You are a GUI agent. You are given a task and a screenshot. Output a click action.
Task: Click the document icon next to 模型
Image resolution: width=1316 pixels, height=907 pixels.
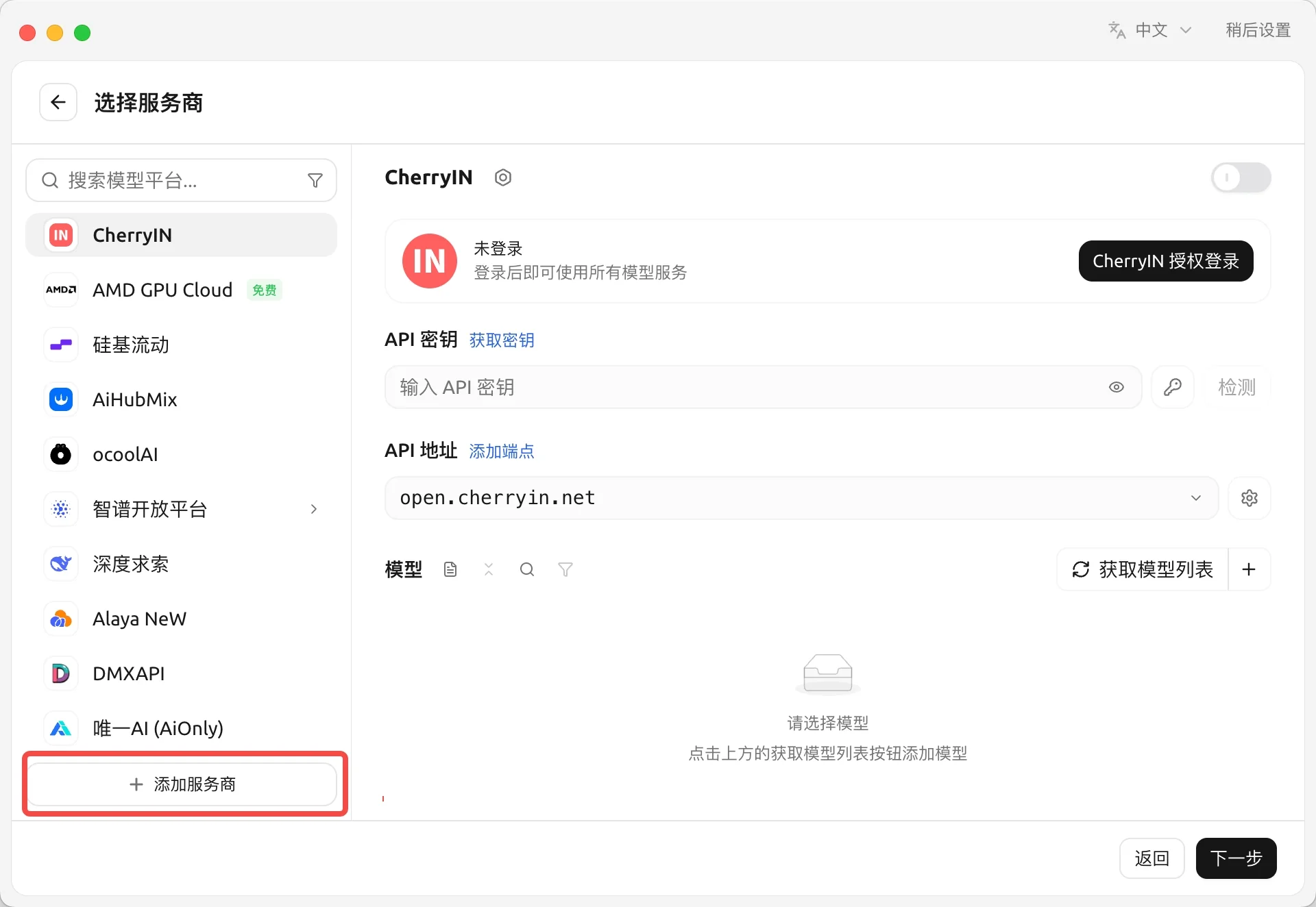click(450, 569)
